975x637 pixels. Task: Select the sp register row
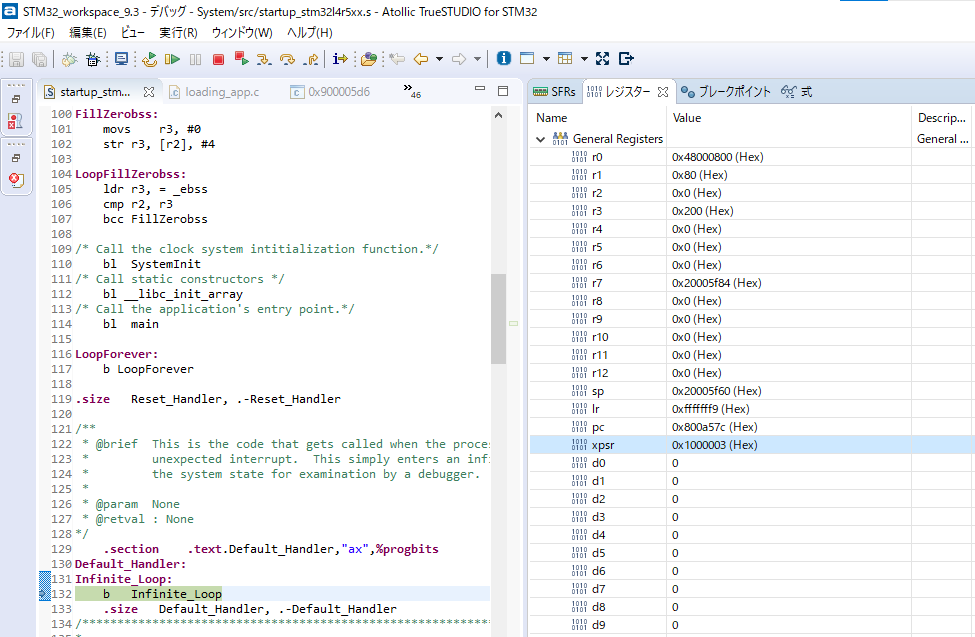point(752,391)
